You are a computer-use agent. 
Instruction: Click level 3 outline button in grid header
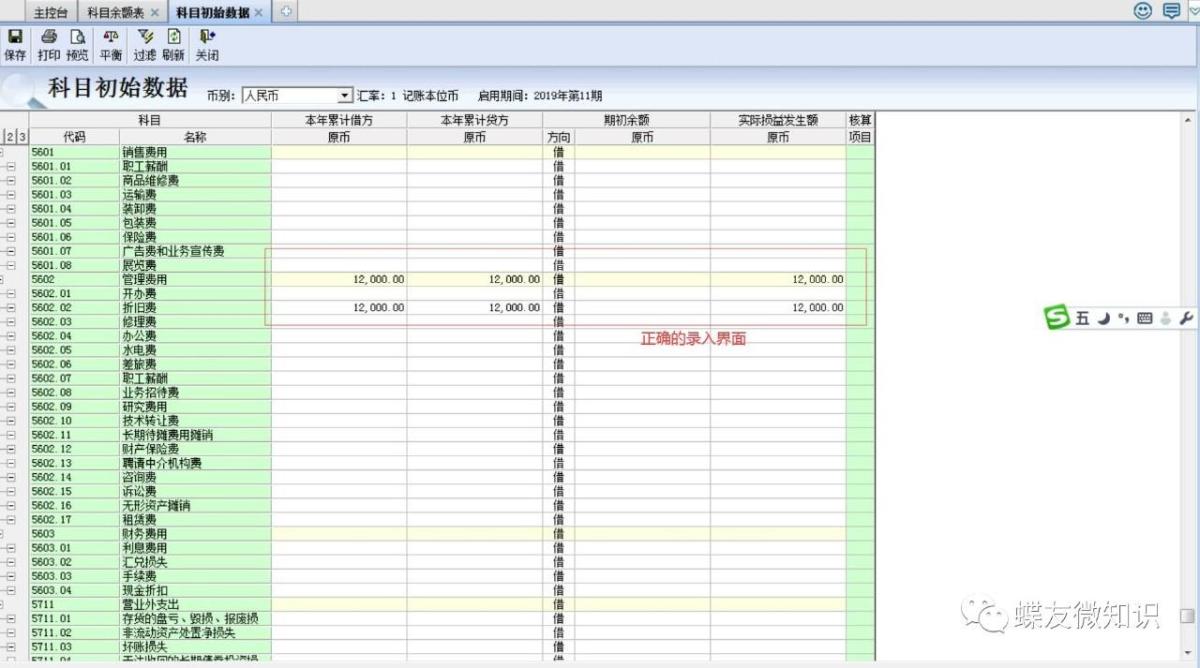coord(22,137)
